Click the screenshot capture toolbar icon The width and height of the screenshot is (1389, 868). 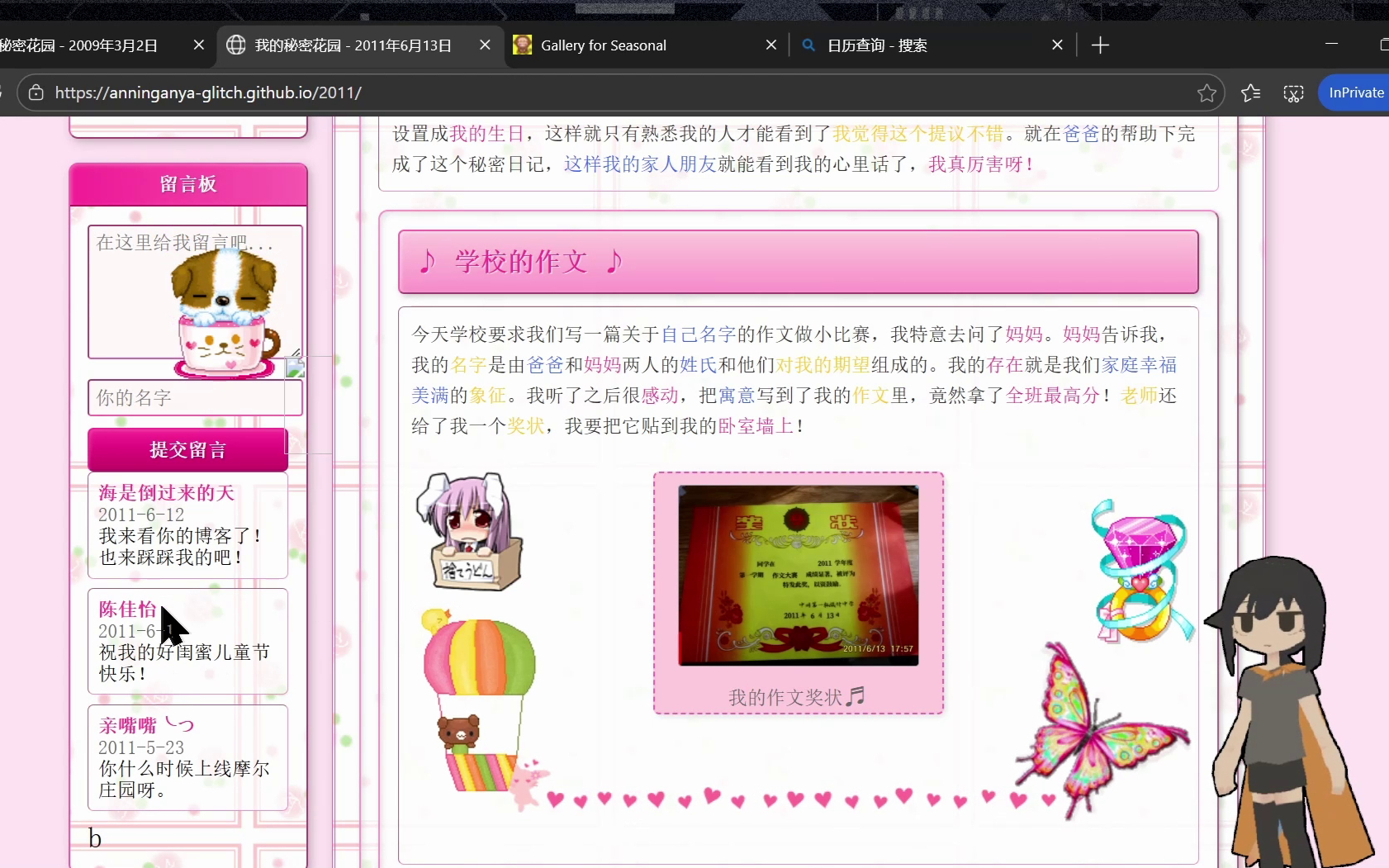1293,93
